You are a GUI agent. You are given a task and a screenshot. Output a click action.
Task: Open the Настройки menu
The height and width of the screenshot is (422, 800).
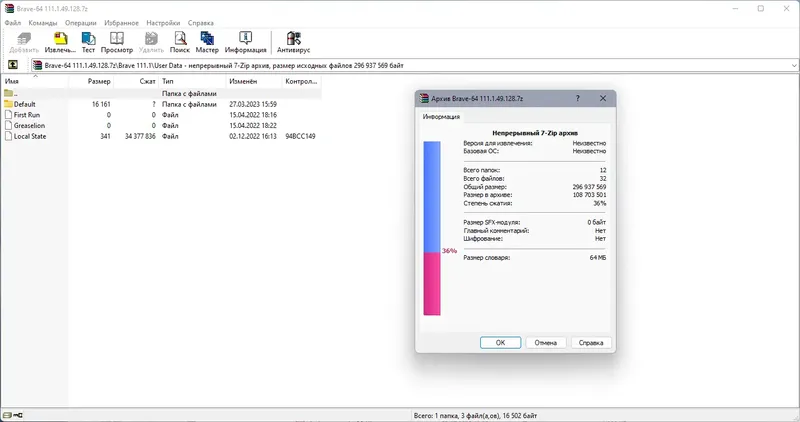point(163,23)
